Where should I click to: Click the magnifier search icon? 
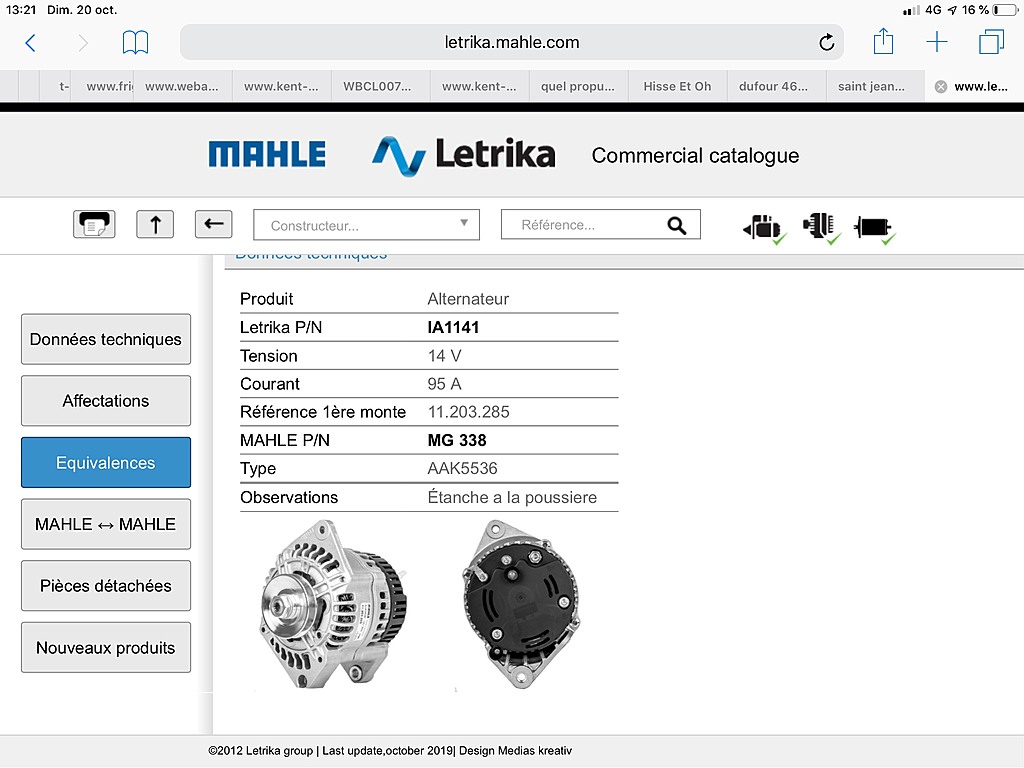[x=677, y=225]
